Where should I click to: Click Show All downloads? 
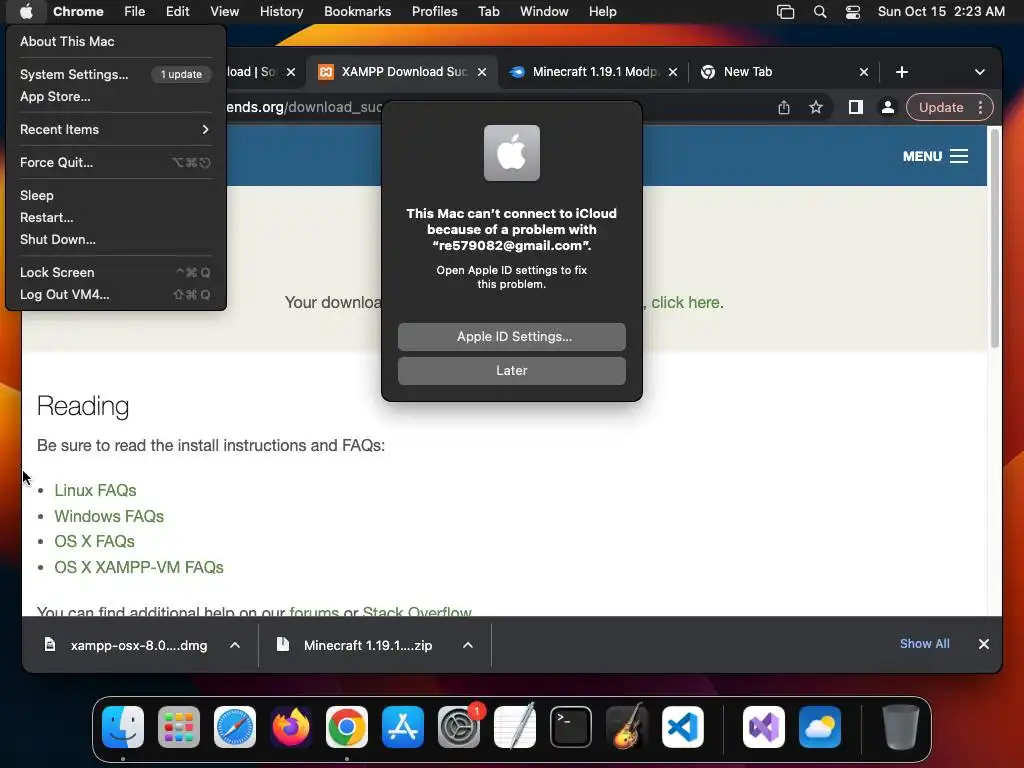point(925,644)
